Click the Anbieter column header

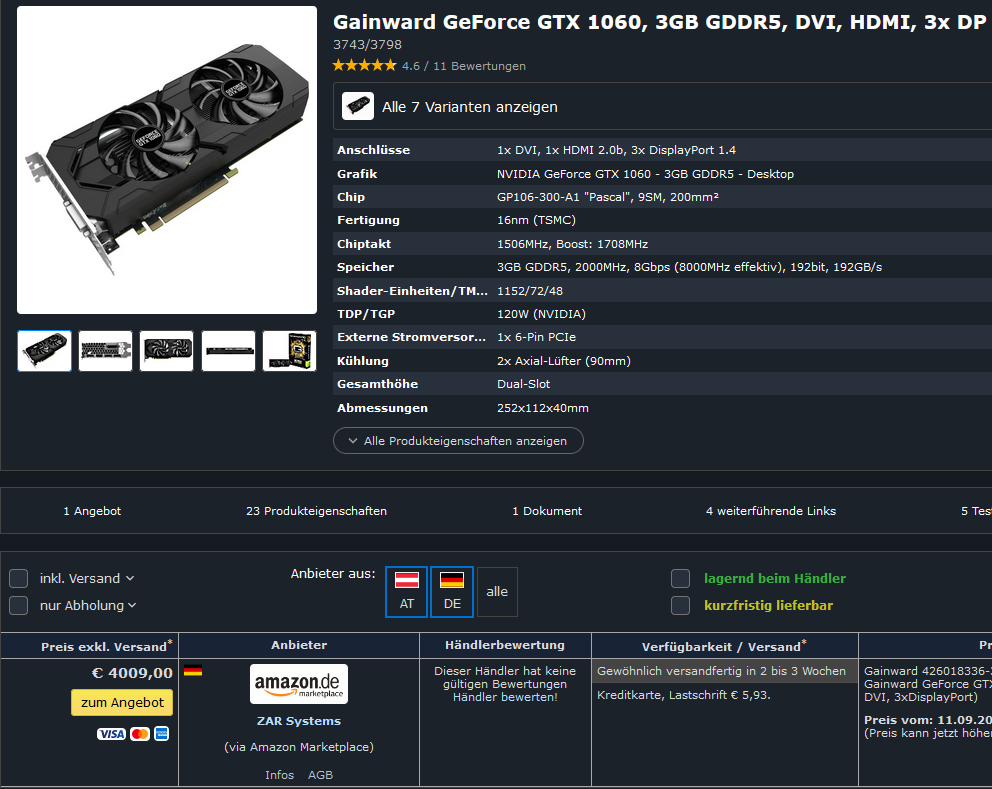(x=299, y=645)
